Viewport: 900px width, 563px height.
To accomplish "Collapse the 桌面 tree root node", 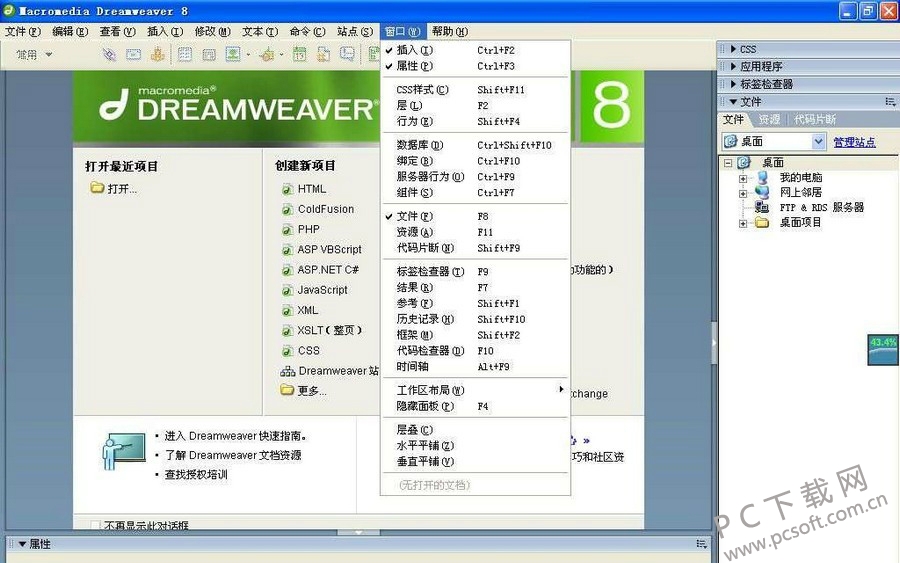I will 728,163.
